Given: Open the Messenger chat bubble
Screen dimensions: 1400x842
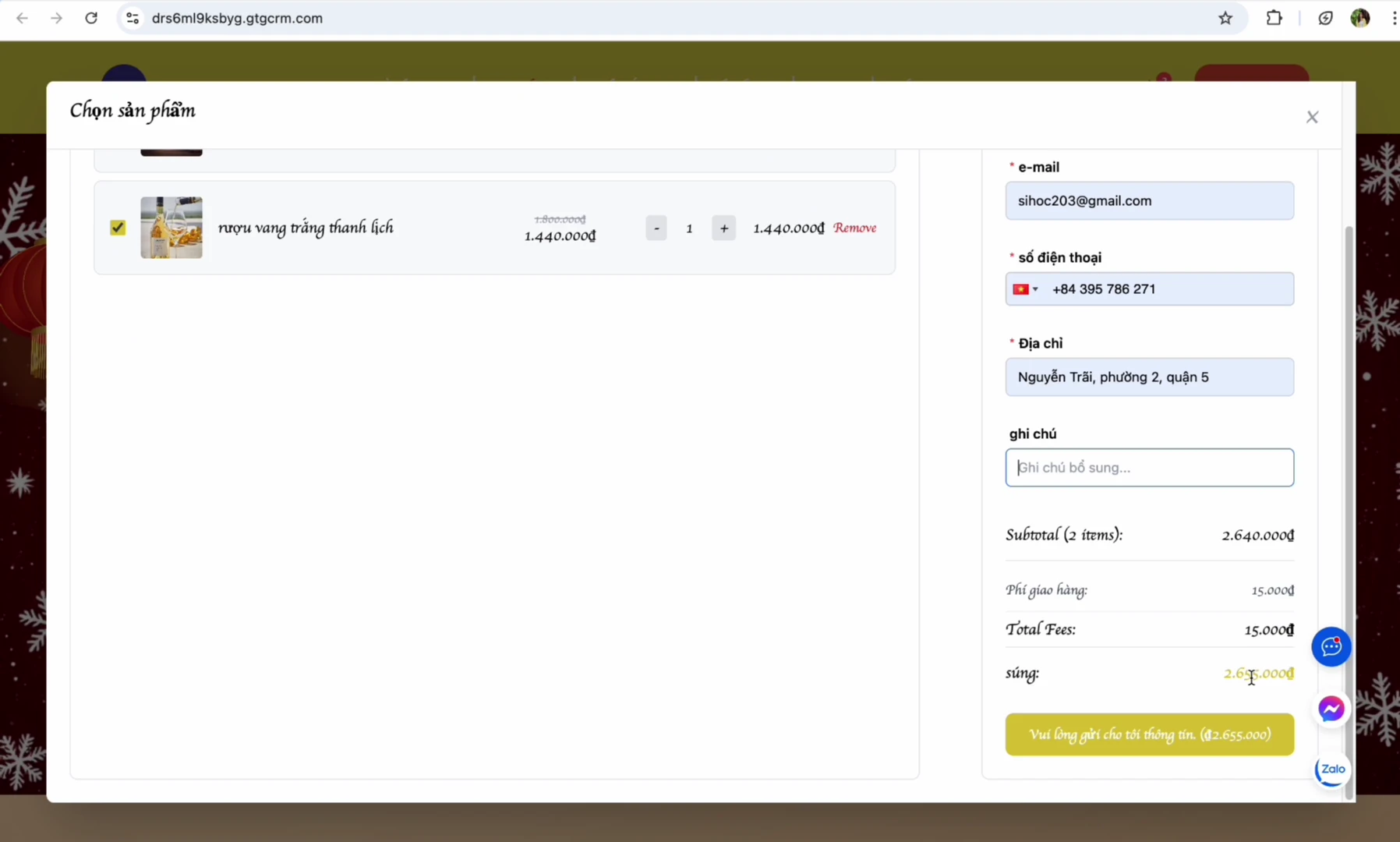Looking at the screenshot, I should tap(1331, 709).
